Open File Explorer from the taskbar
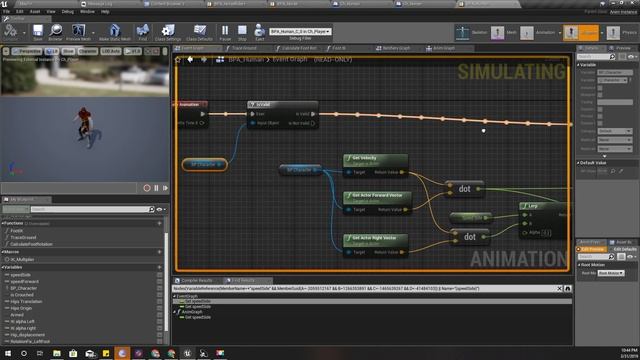640x360 pixels. pyautogui.click(x=57, y=353)
